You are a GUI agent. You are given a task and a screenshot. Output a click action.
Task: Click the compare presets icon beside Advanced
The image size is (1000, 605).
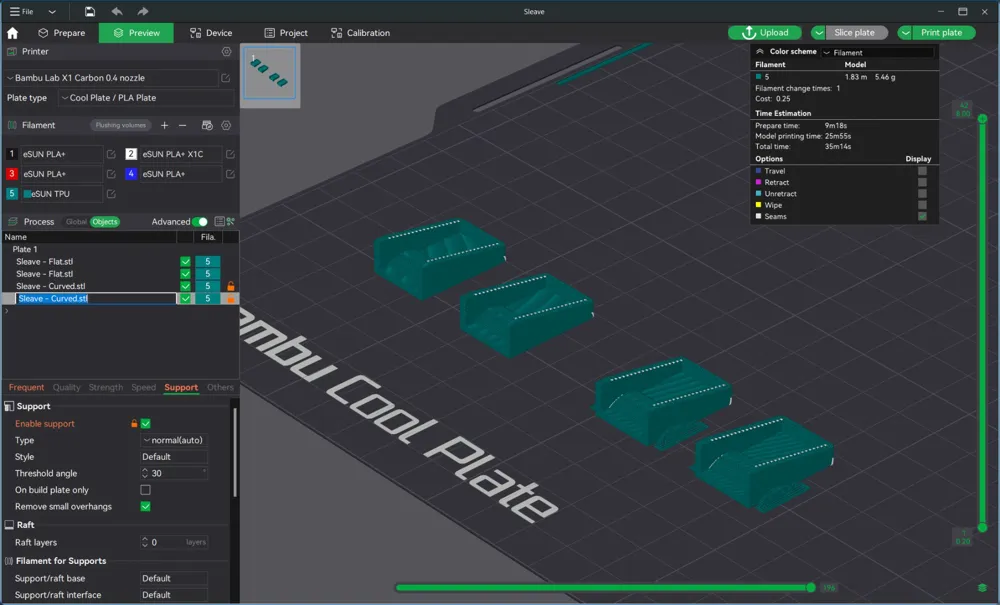pyautogui.click(x=230, y=222)
